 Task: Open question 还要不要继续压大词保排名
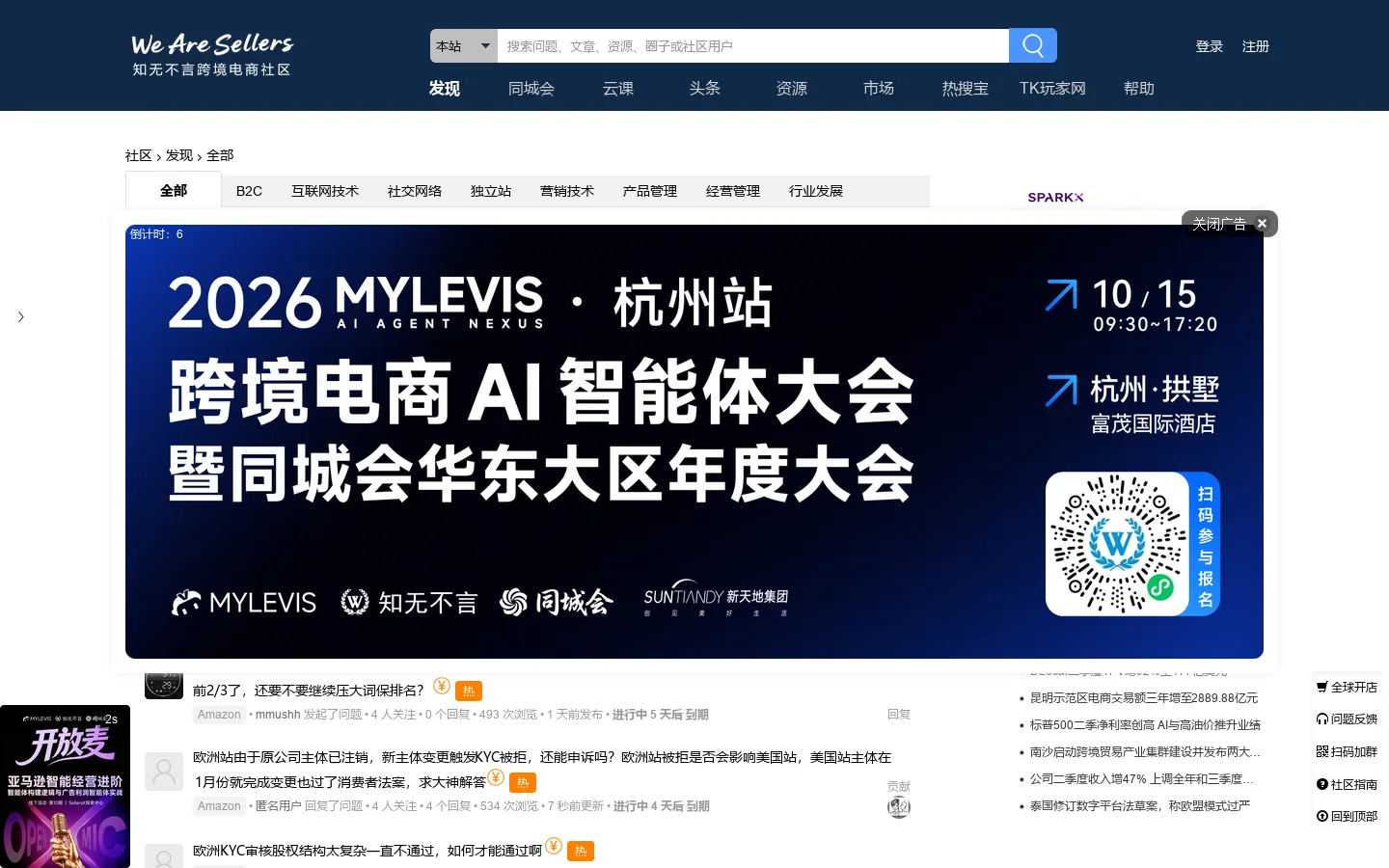(x=309, y=691)
